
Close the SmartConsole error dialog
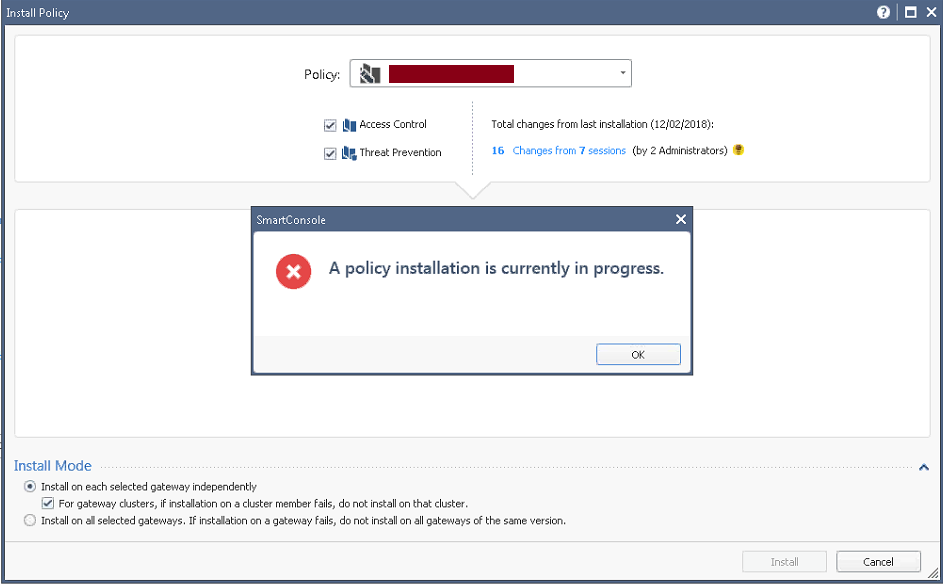click(x=681, y=220)
